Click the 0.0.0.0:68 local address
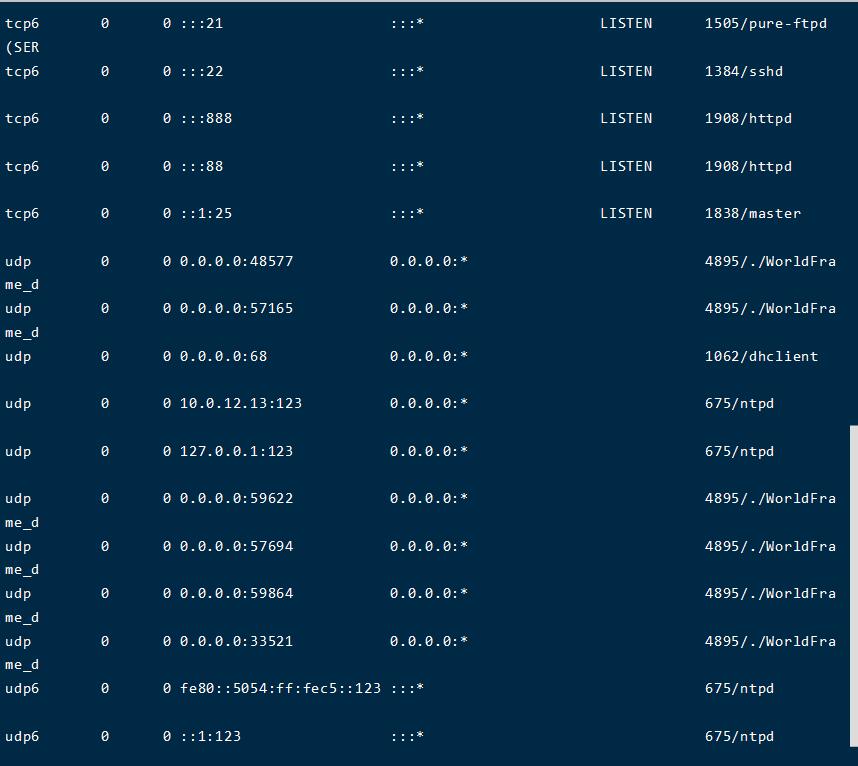 pos(223,356)
